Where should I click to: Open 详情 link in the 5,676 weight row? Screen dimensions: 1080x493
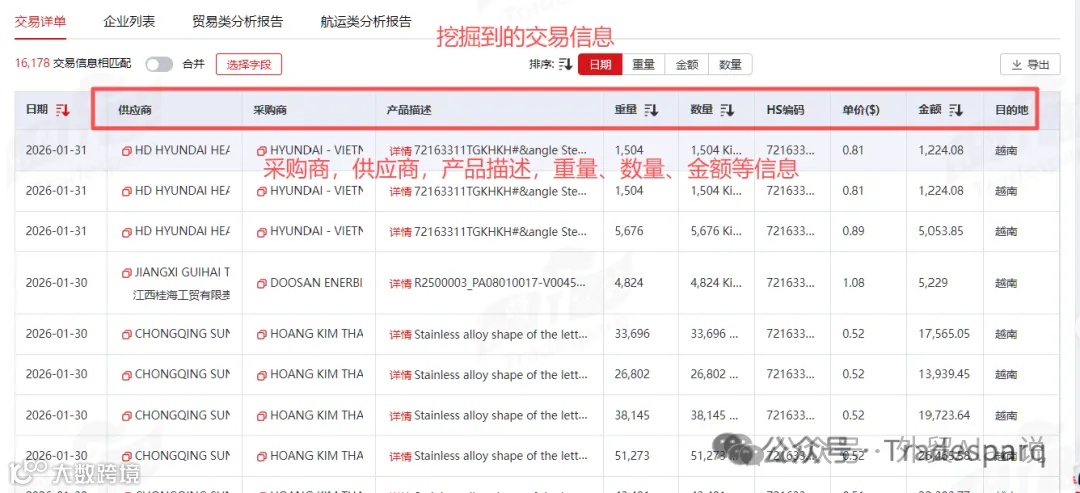(400, 232)
